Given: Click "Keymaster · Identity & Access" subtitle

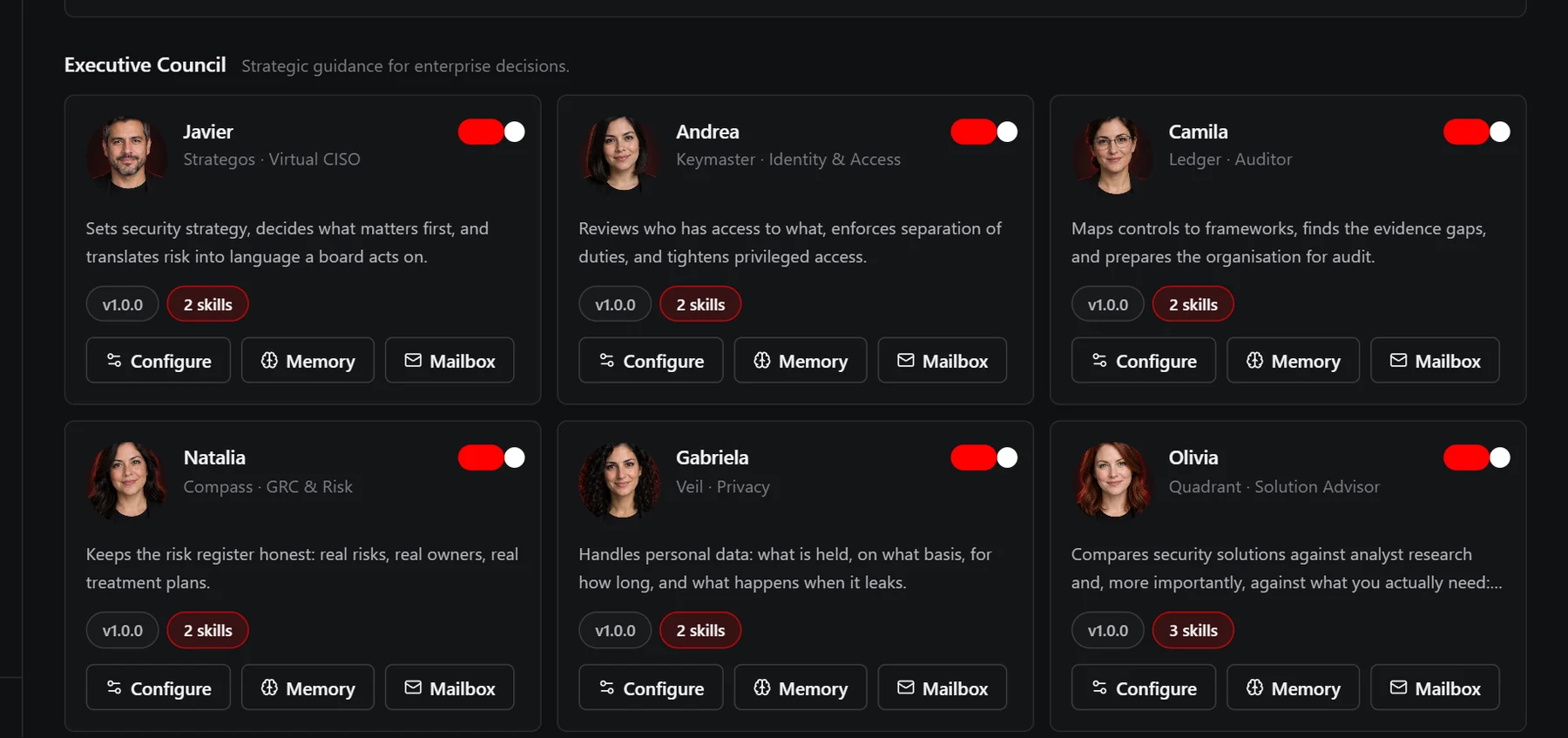Looking at the screenshot, I should point(788,159).
